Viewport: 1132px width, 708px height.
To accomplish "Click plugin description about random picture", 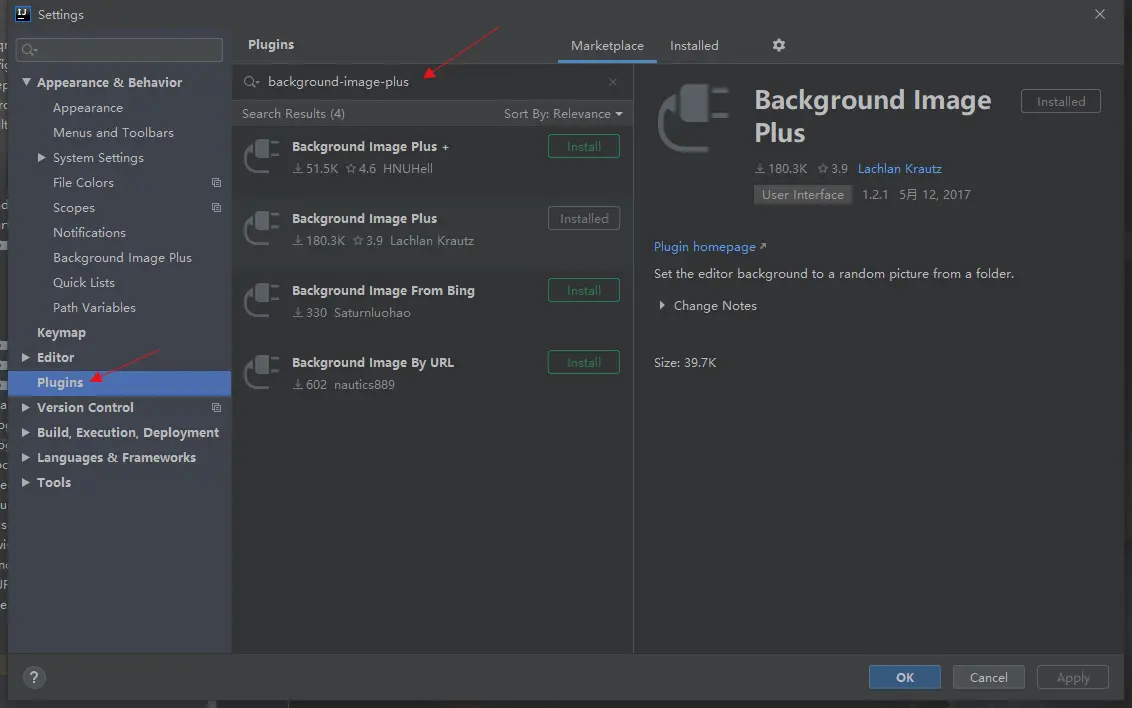I will tap(834, 274).
